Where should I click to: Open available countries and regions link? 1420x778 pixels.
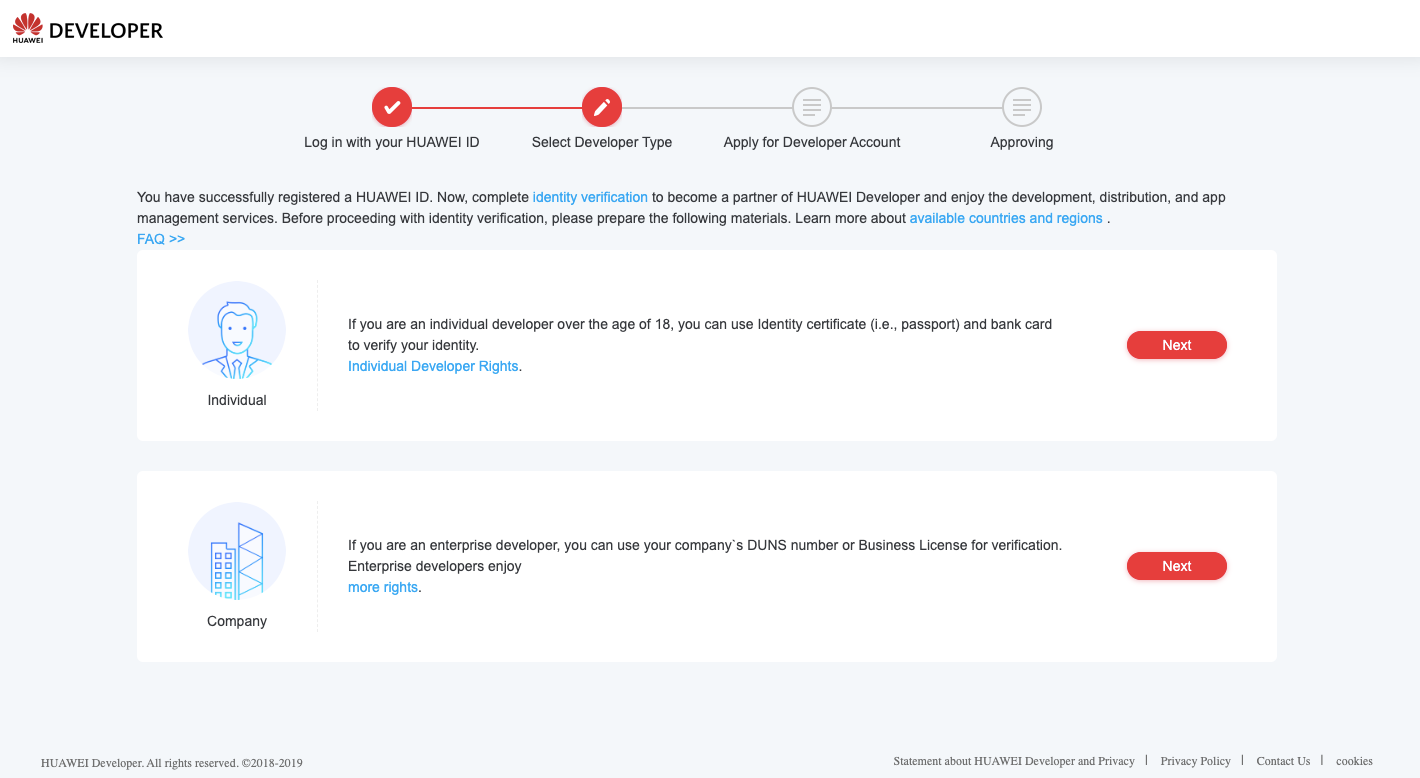point(1006,218)
